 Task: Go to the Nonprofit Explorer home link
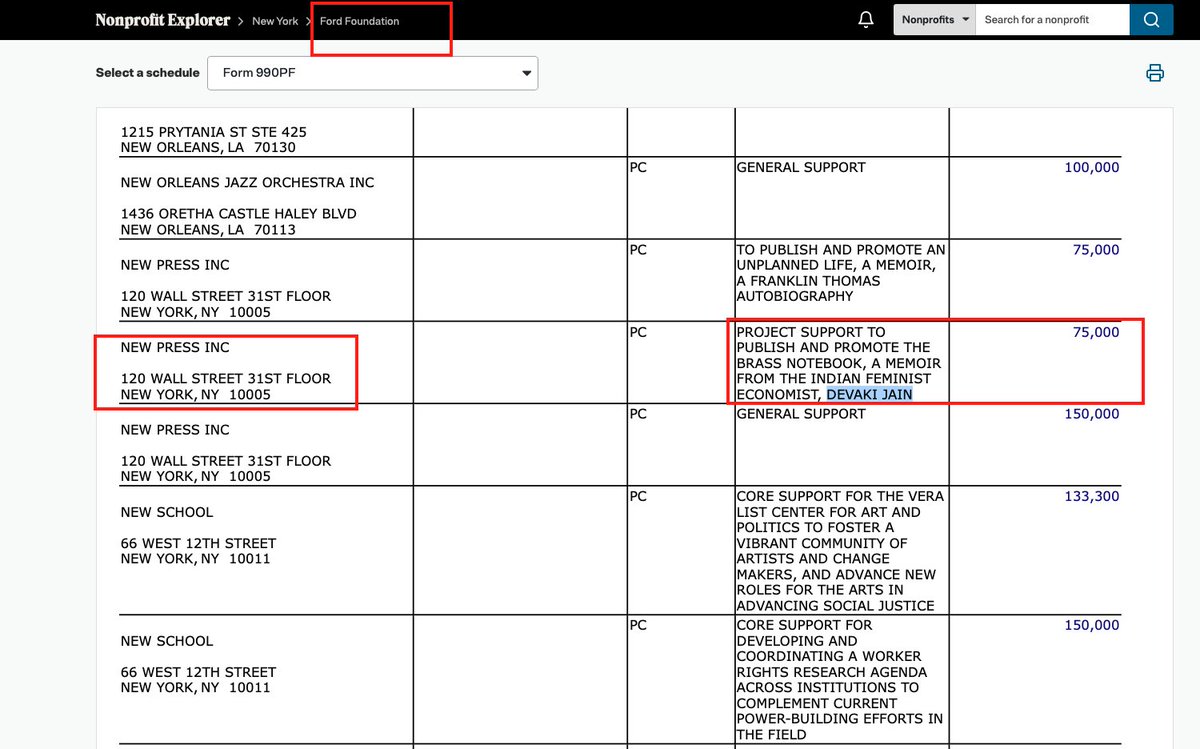tap(163, 20)
